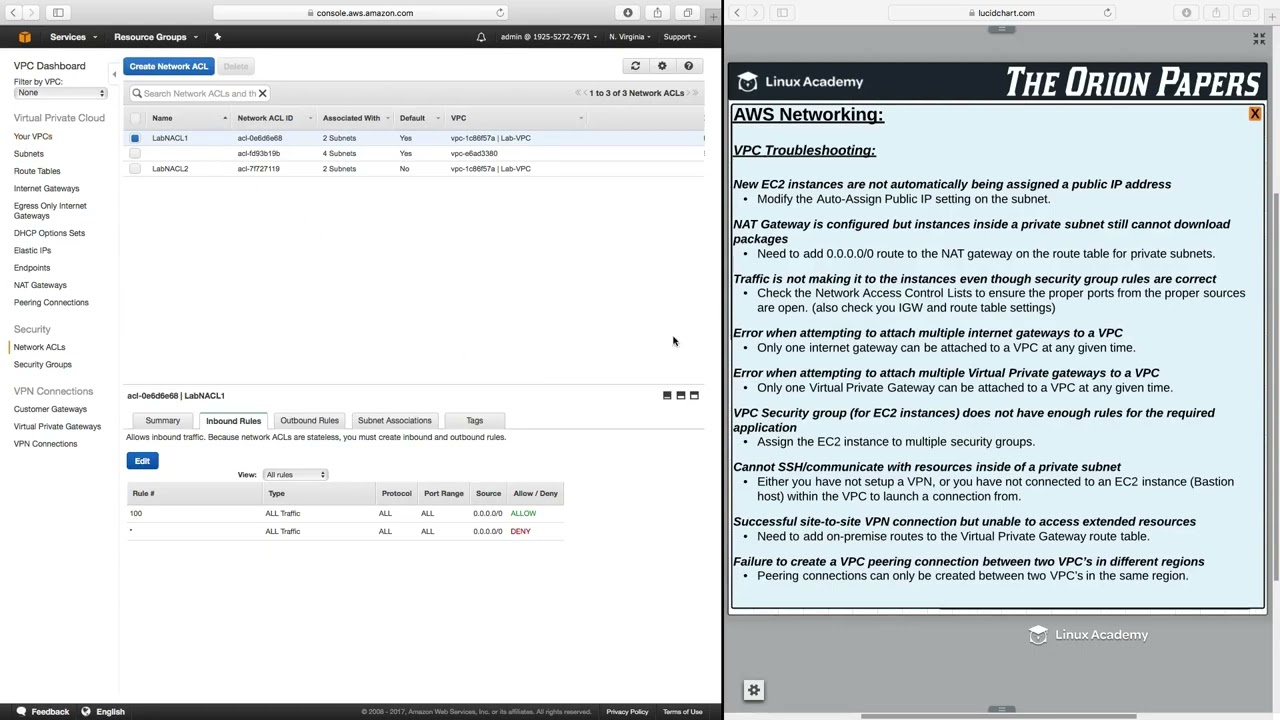The image size is (1280, 720).
Task: Click the lucidchart.com address bar
Action: [1002, 13]
